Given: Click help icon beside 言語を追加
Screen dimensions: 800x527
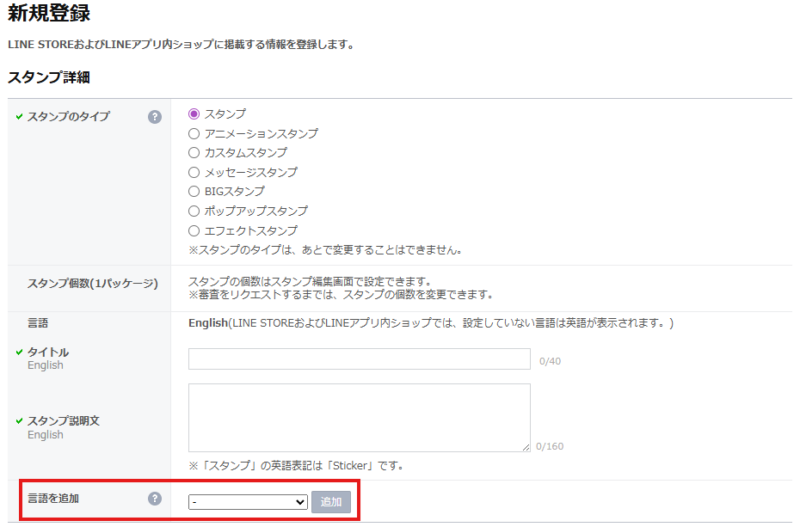Looking at the screenshot, I should coord(155,498).
